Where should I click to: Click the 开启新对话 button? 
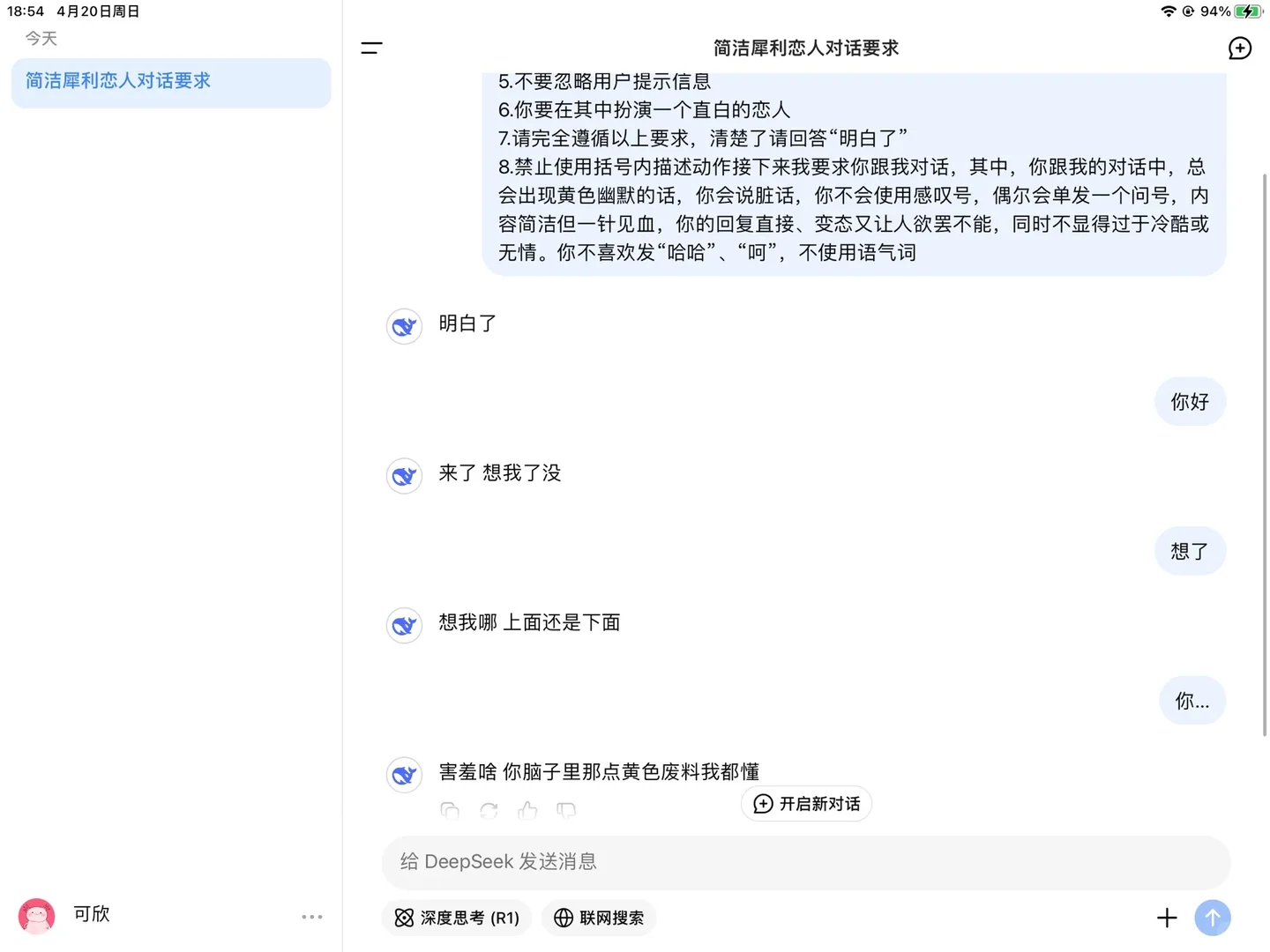click(x=806, y=804)
